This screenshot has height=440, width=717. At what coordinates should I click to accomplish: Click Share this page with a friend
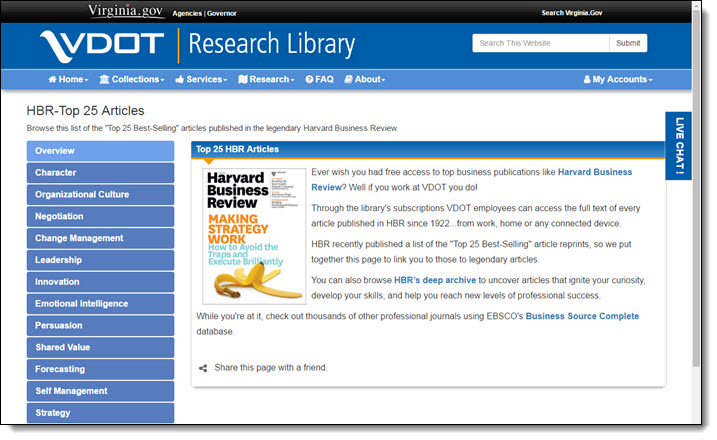click(271, 368)
